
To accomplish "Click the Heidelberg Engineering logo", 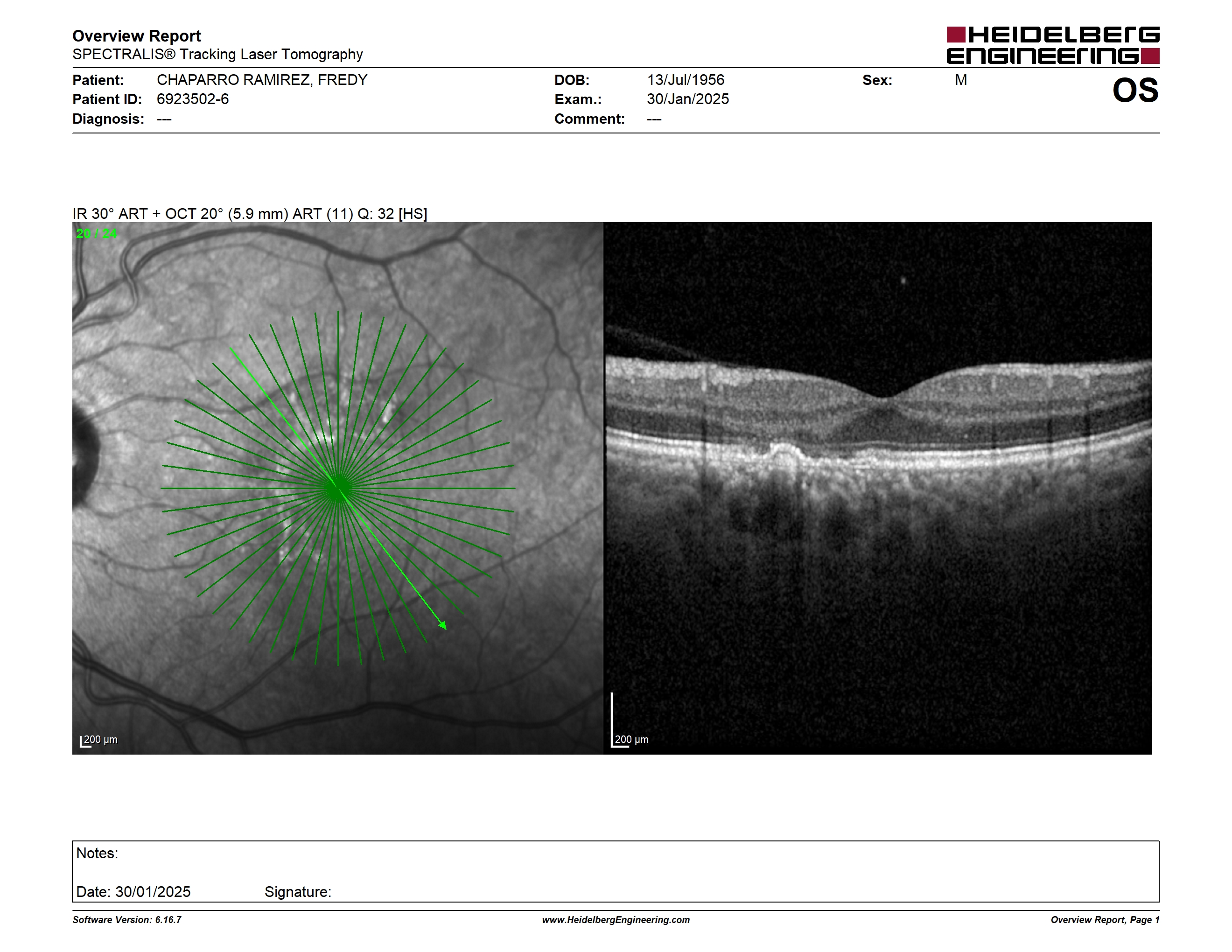I will 1053,45.
